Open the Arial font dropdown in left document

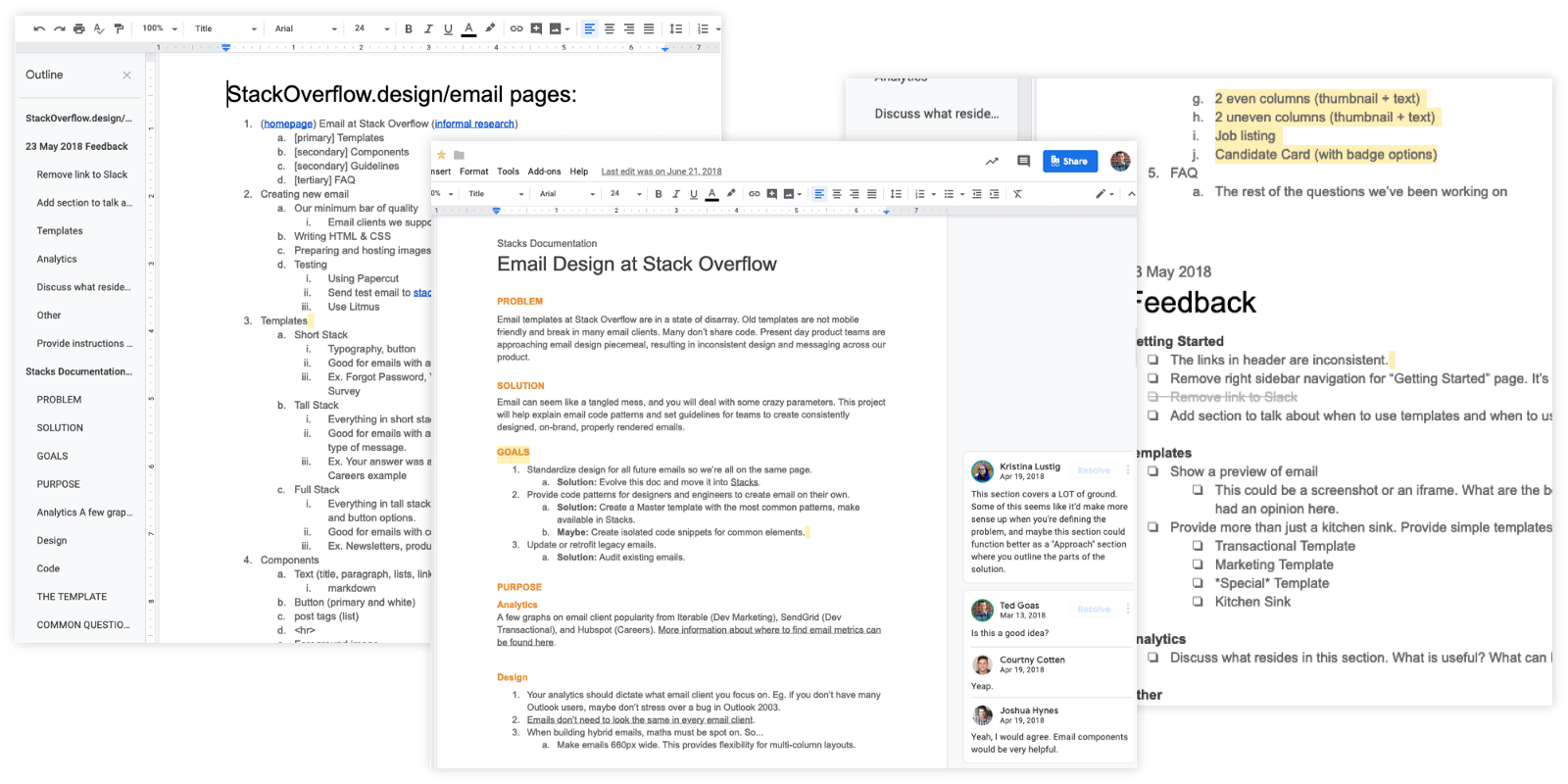coord(306,28)
